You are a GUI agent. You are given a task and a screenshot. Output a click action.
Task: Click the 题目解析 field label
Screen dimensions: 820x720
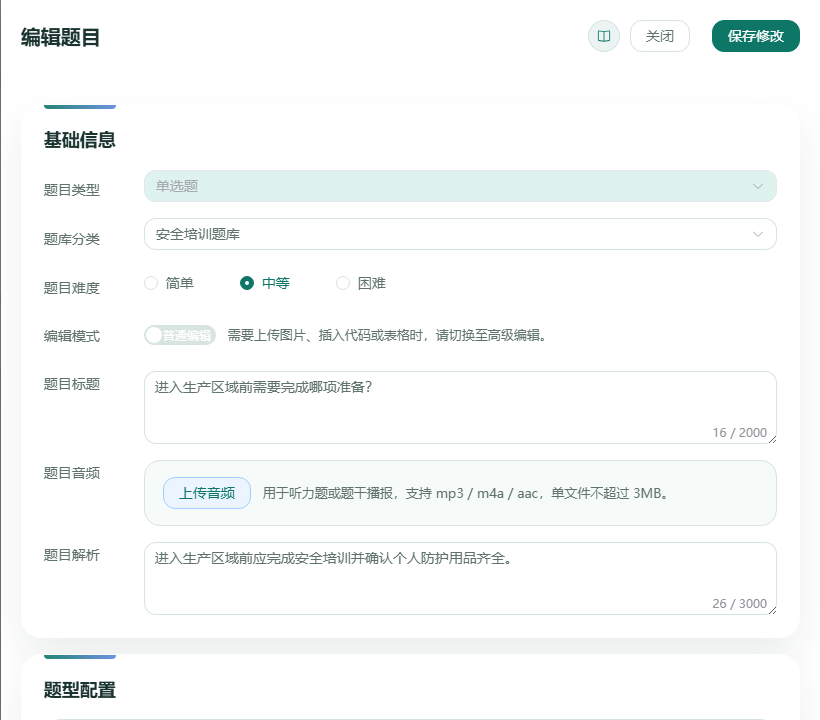point(72,555)
